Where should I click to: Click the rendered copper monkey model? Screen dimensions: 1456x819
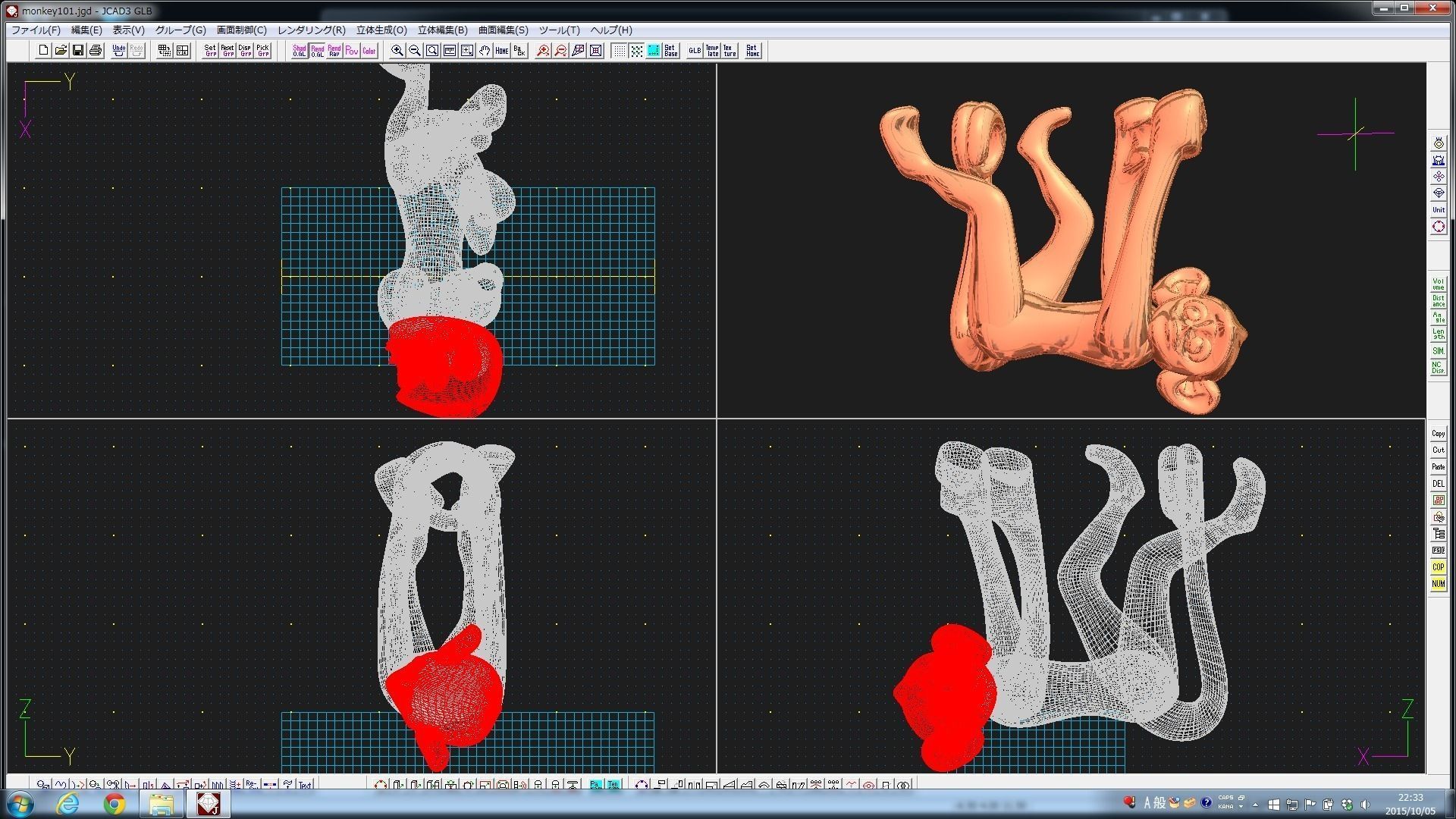click(x=1062, y=250)
